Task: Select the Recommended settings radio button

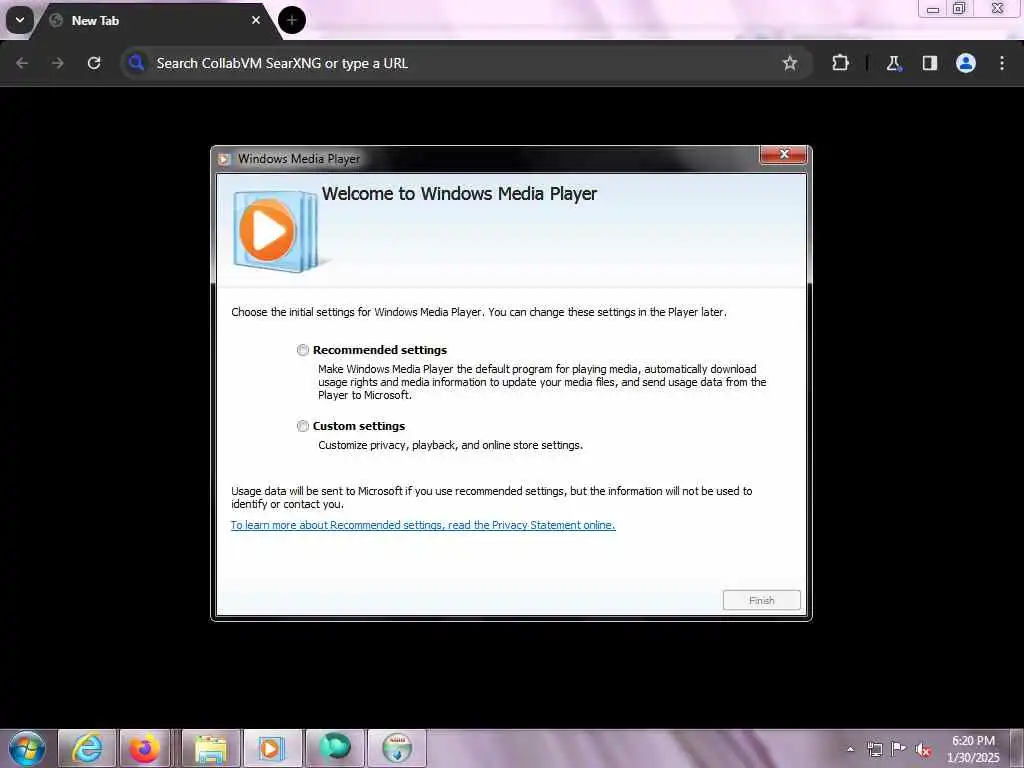Action: 303,350
